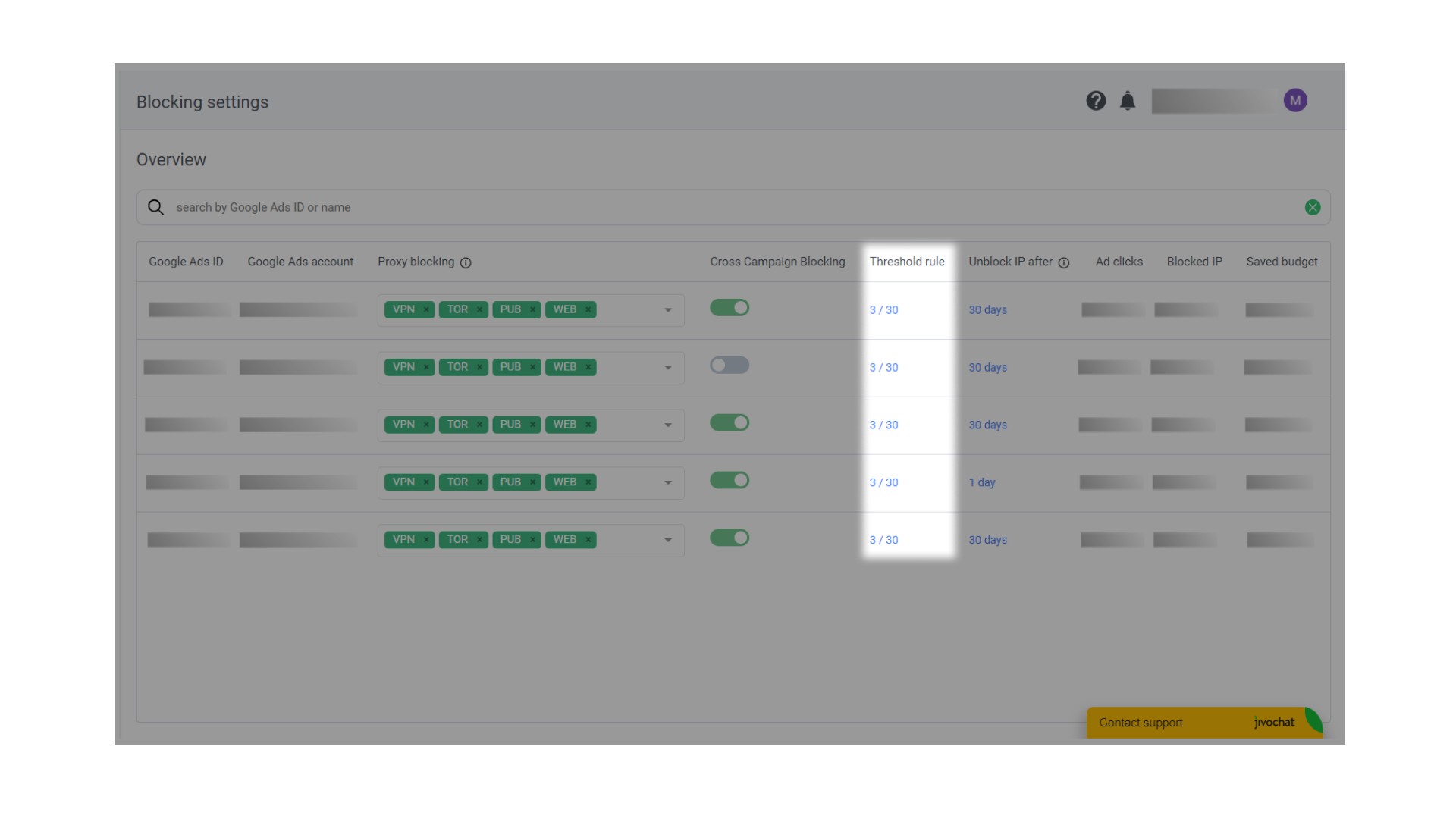Click the notifications bell icon
1456x819 pixels.
click(1128, 101)
